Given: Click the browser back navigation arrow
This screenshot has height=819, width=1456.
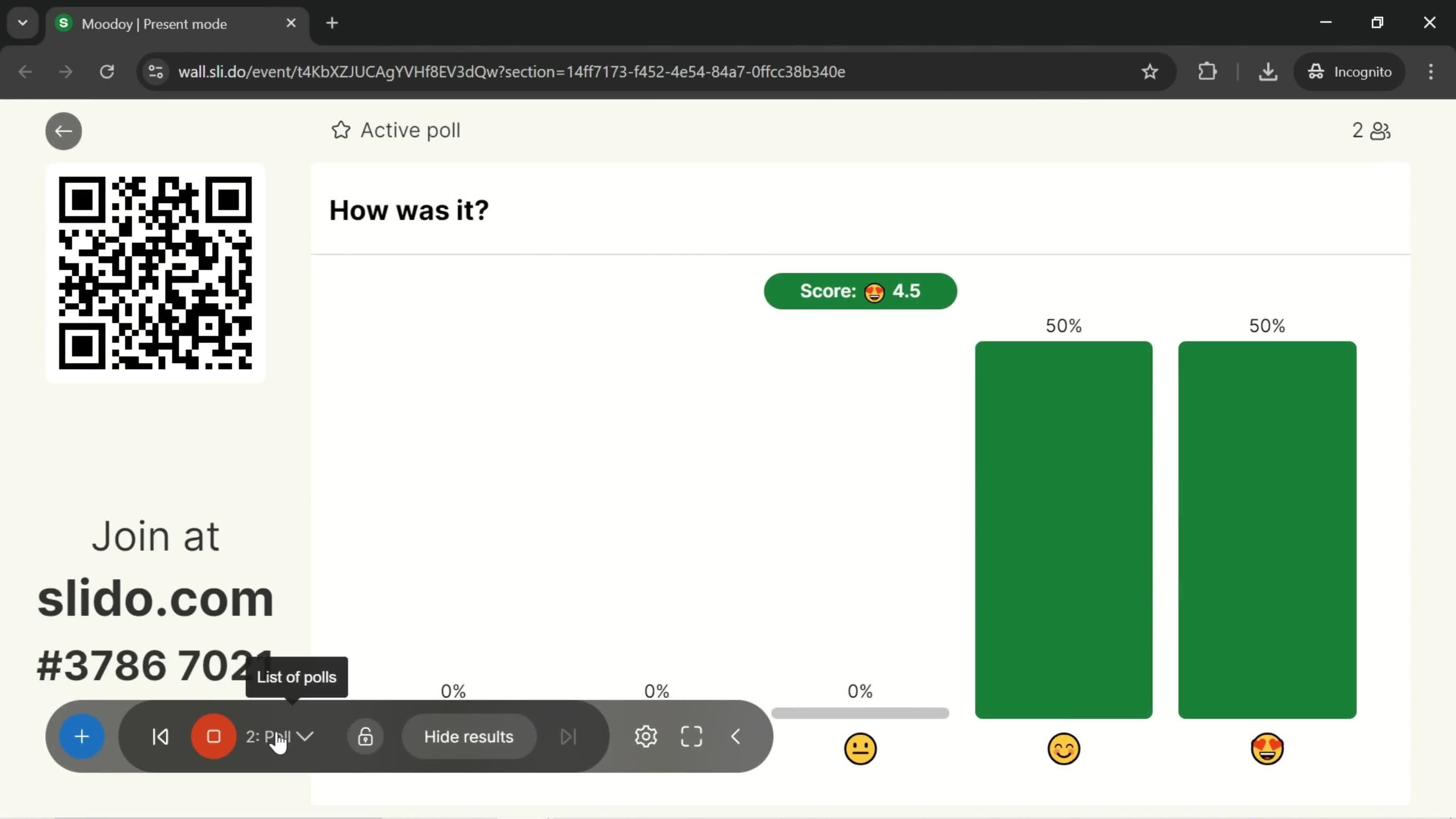Looking at the screenshot, I should tap(25, 72).
